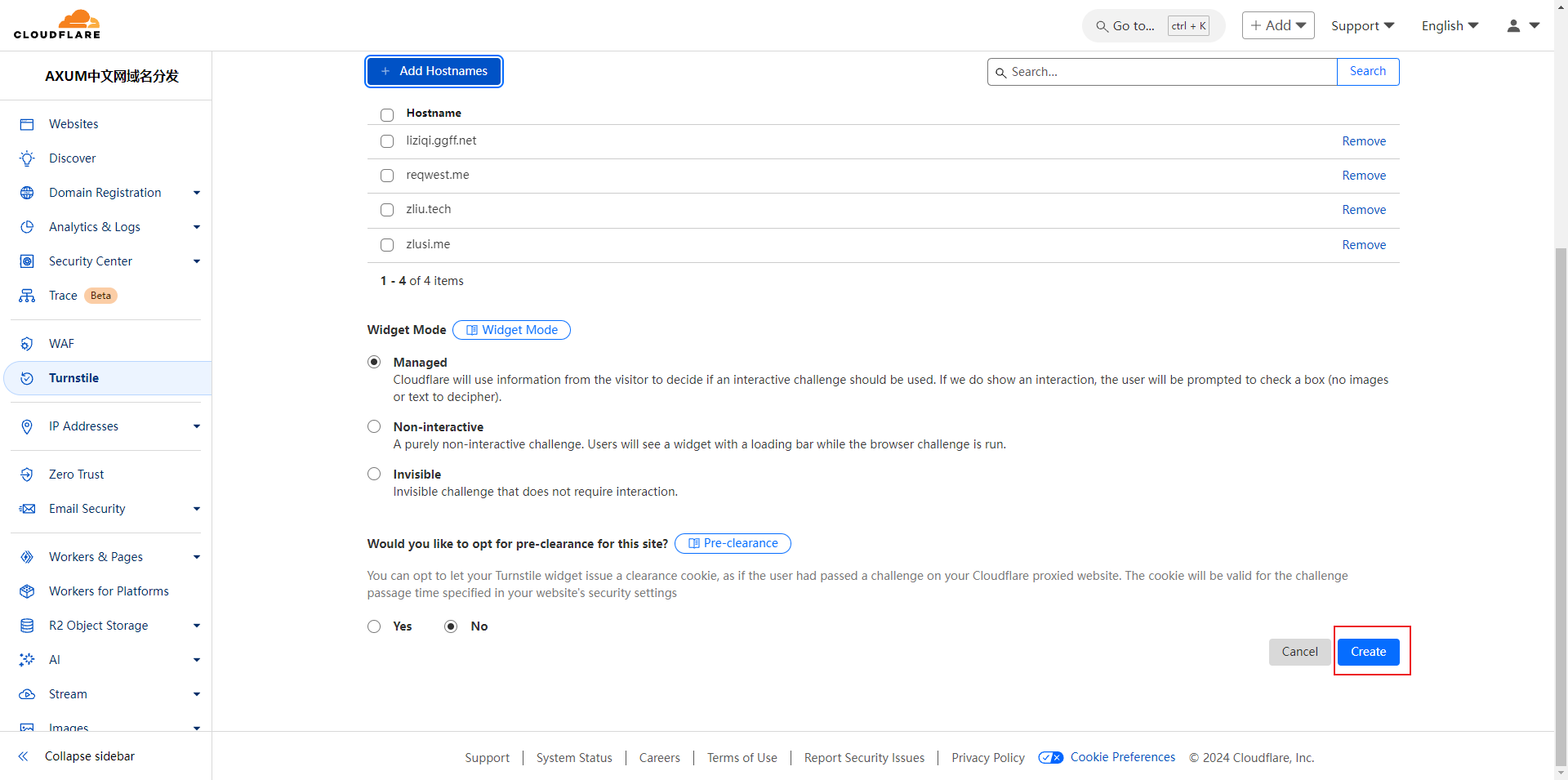Click the Email Security envelope icon
This screenshot has width=1568, height=780.
point(27,509)
